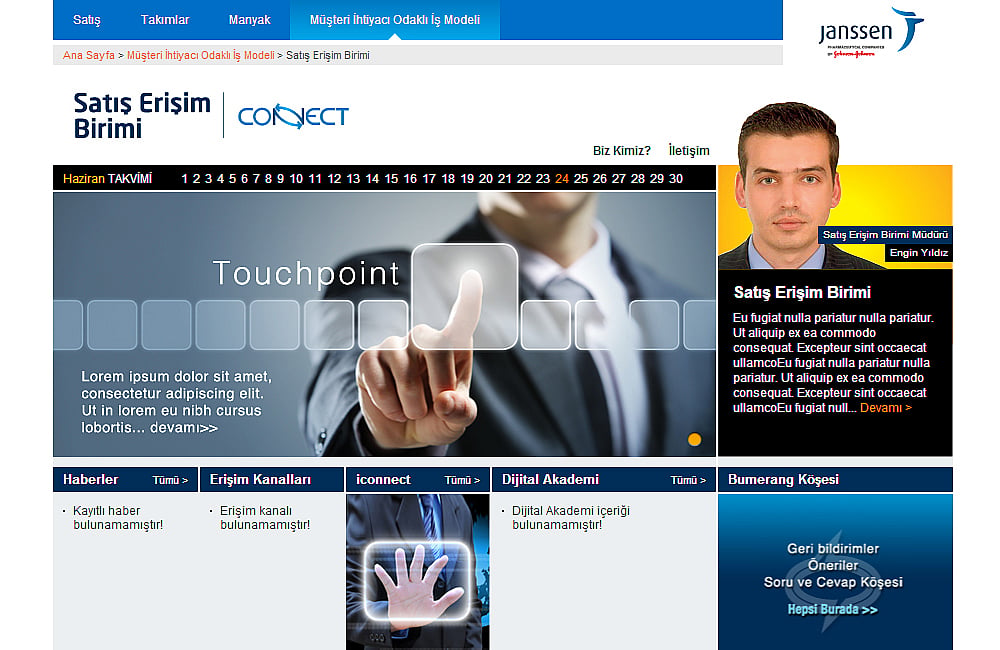Select day 1 in Haziran calendar

pyautogui.click(x=184, y=179)
